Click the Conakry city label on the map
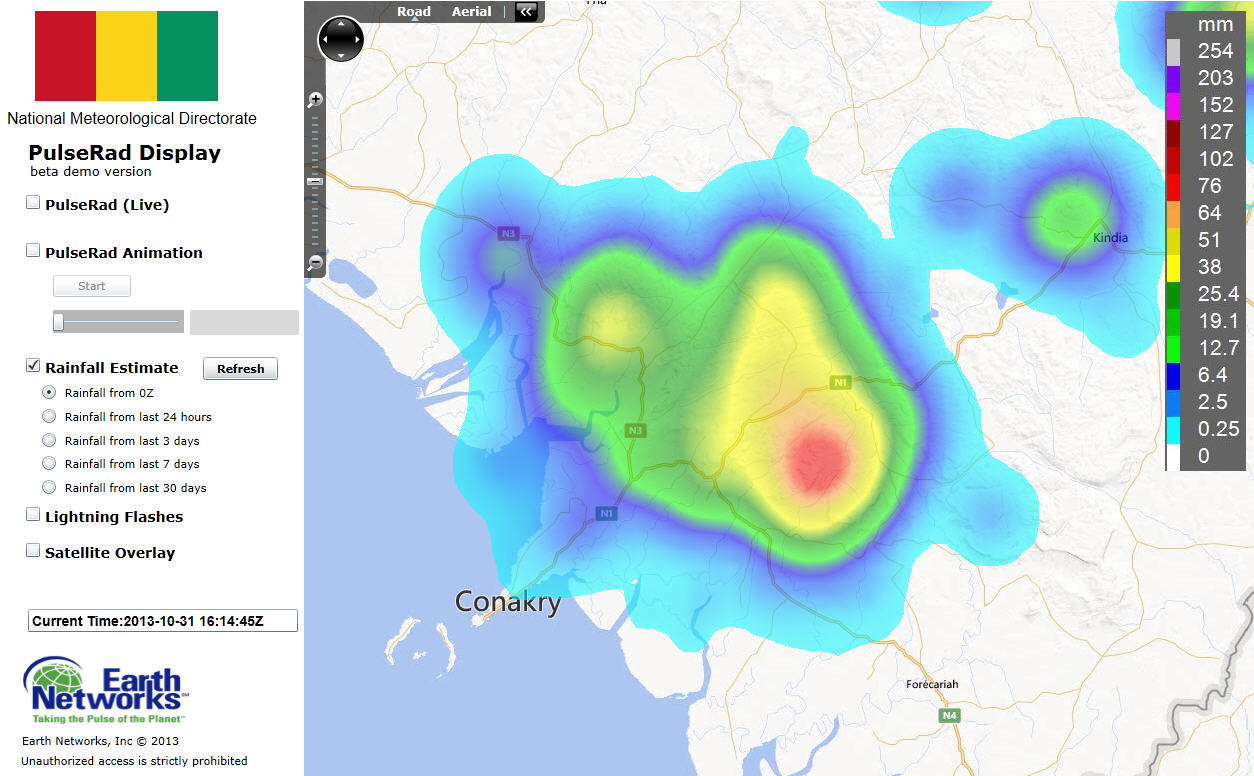 508,602
